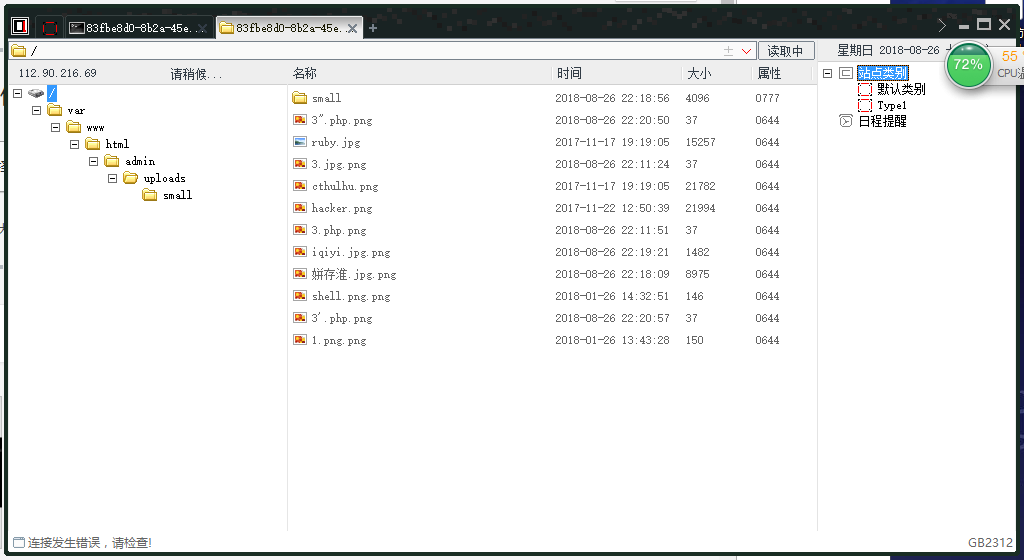Select the file name 妍存淮.jpg.png
Viewport: 1024px width, 560px height.
354,274
